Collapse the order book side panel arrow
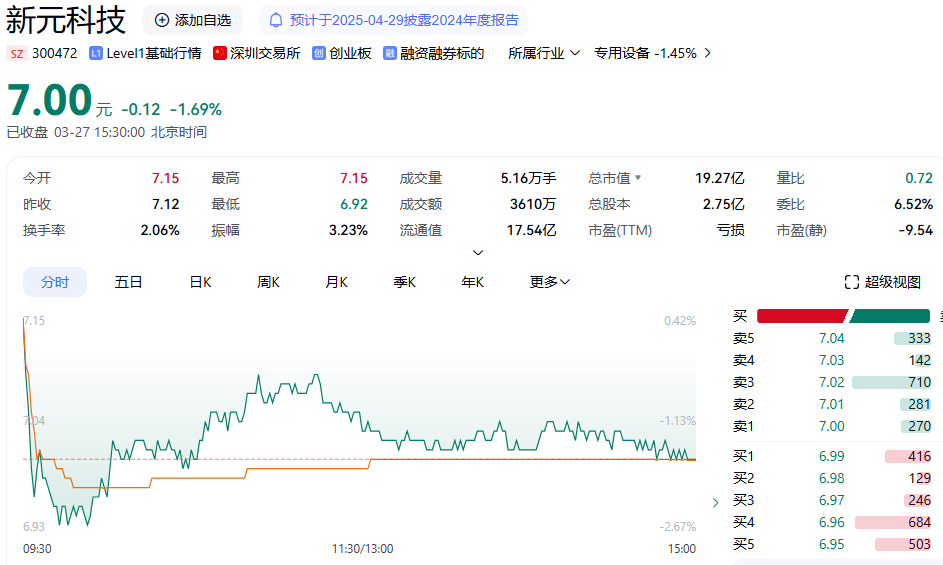 (714, 502)
